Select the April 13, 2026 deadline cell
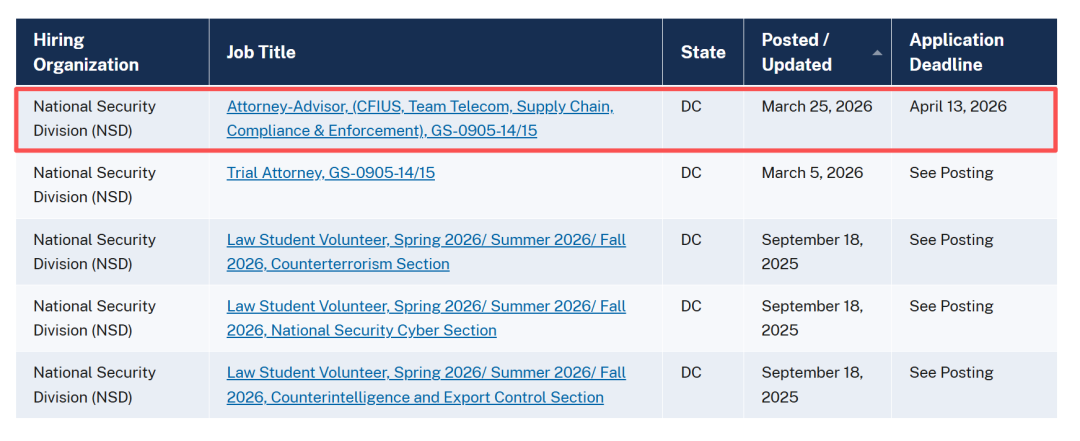 tap(958, 106)
